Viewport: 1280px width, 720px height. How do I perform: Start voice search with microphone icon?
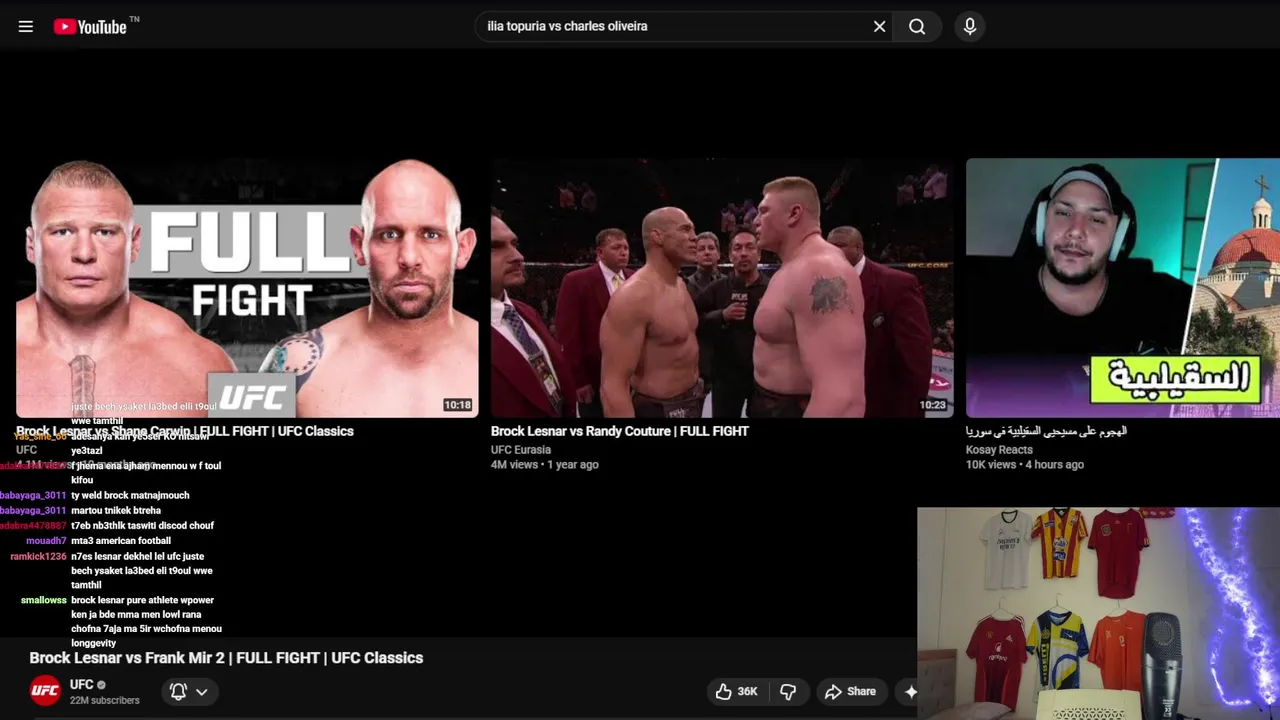969,26
